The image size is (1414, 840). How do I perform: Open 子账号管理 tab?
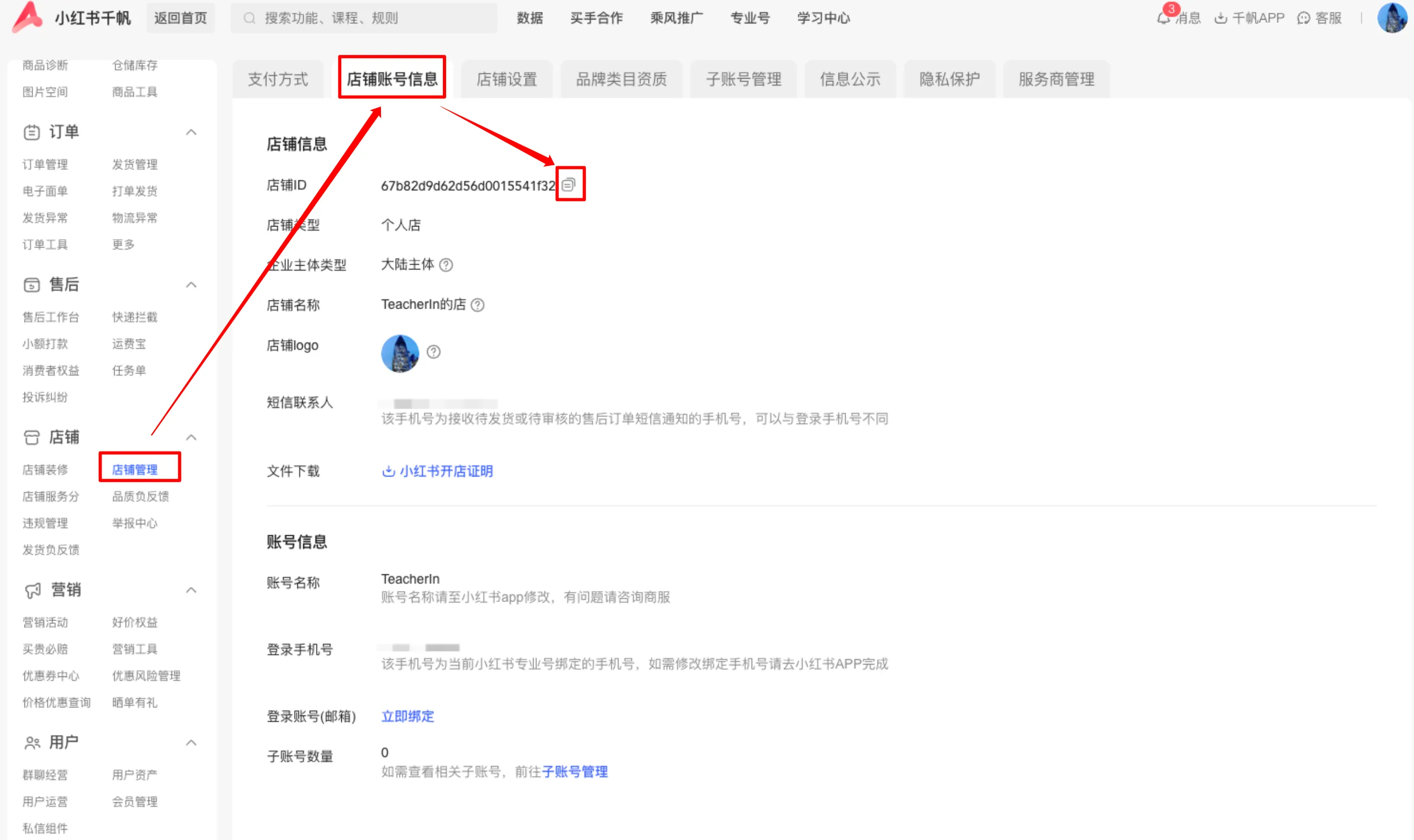pyautogui.click(x=744, y=79)
